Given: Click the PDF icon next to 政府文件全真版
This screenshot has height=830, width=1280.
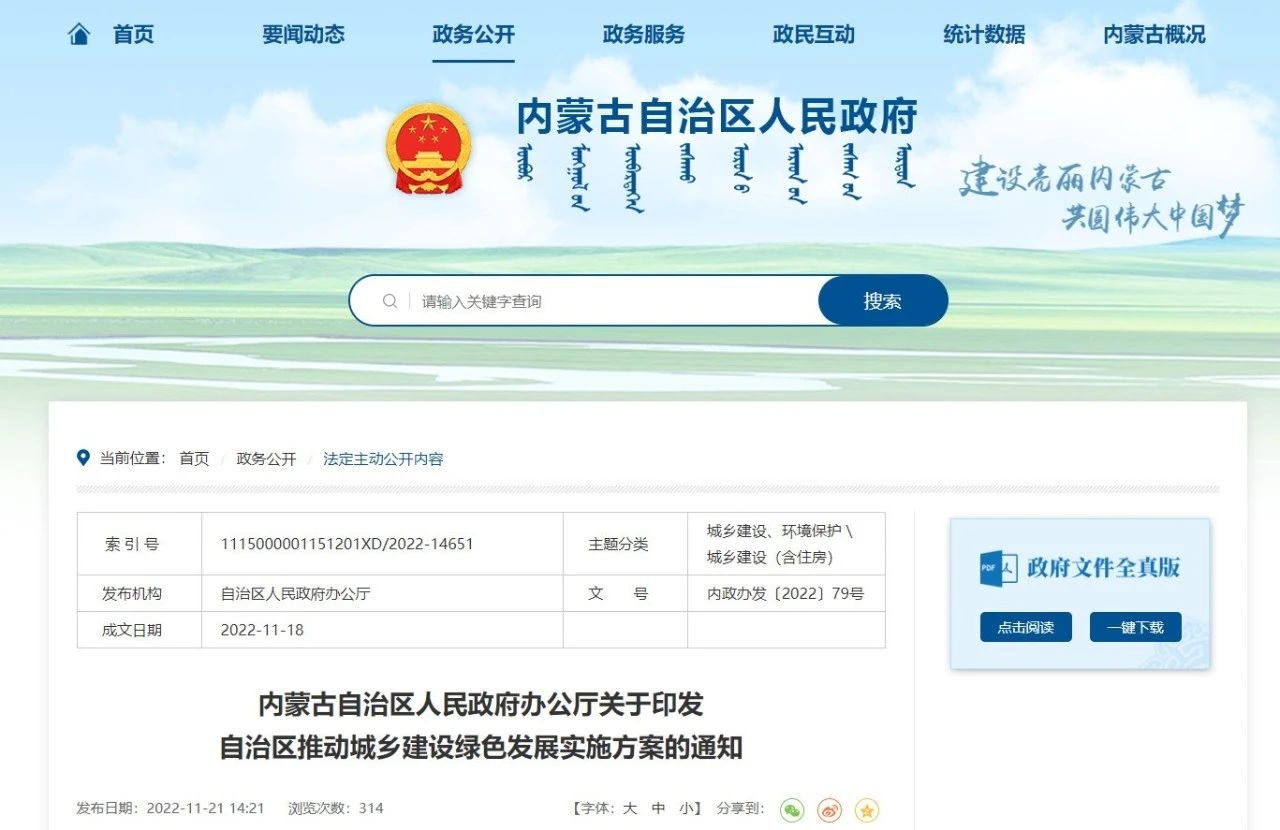Looking at the screenshot, I should pyautogui.click(x=998, y=568).
